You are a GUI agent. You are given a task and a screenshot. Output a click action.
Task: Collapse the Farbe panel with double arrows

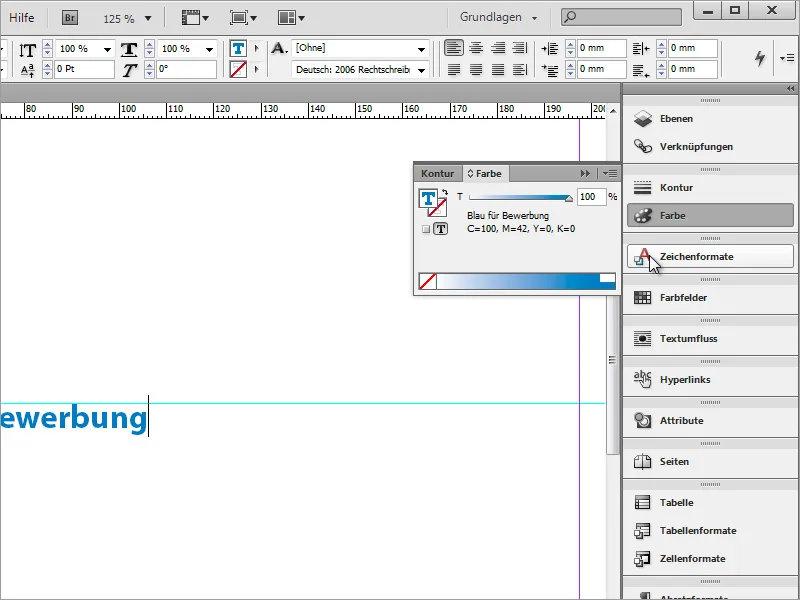[x=585, y=173]
